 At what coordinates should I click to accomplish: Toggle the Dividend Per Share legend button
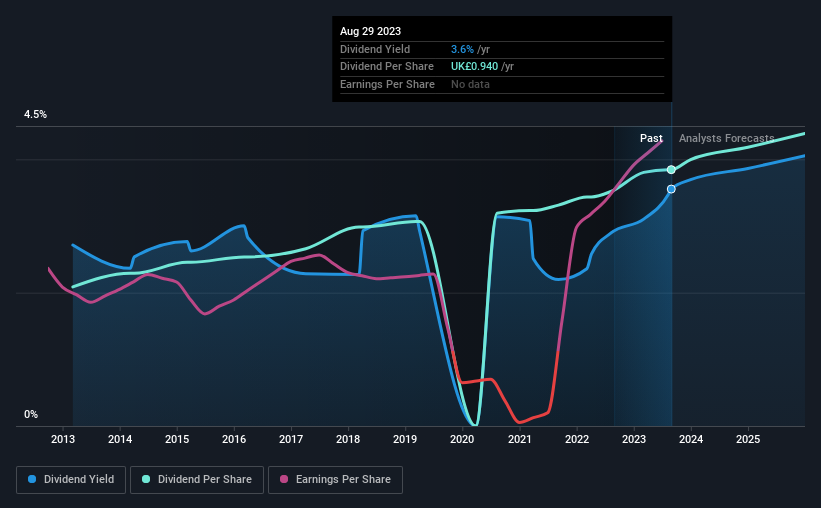coord(197,480)
